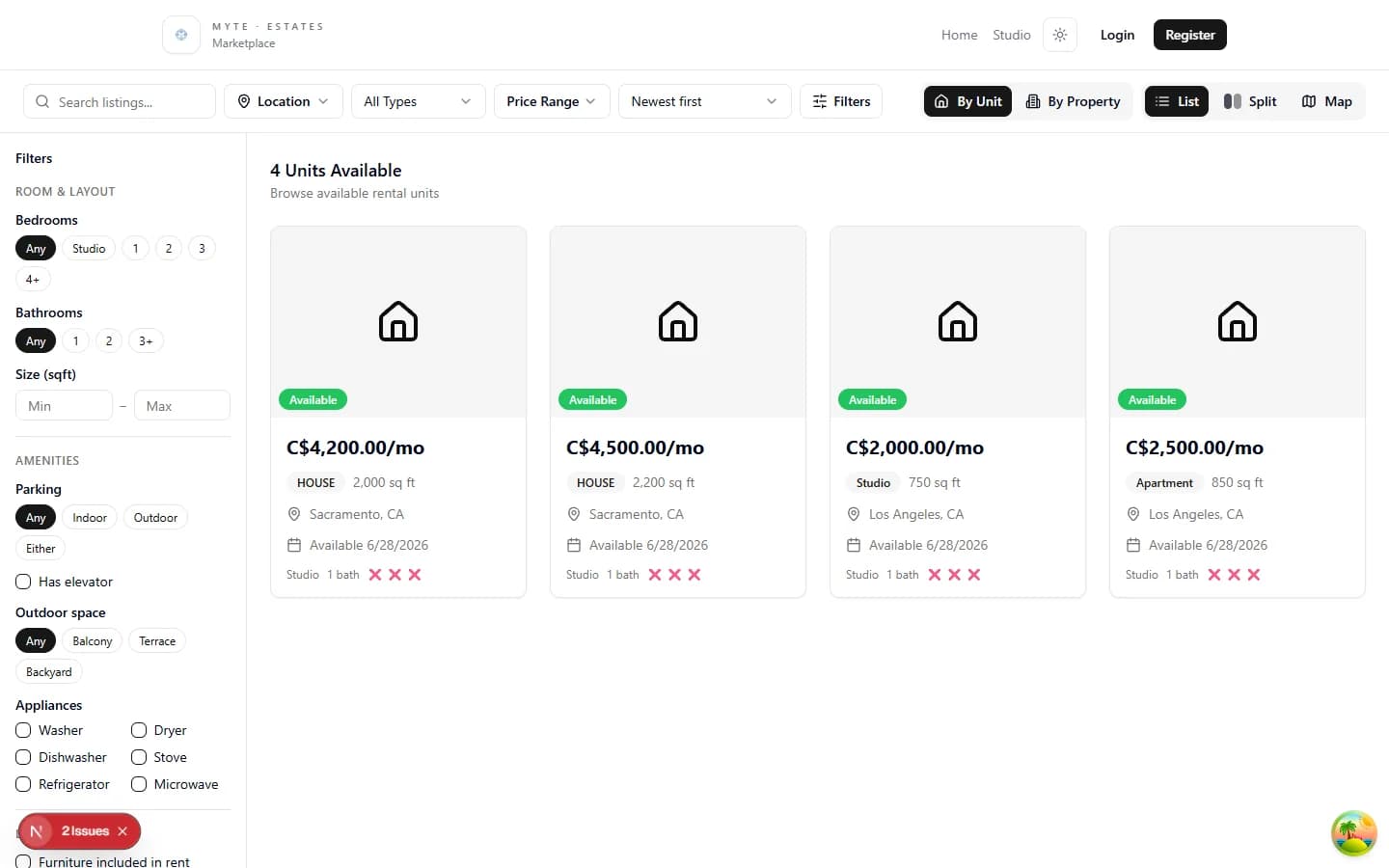The width and height of the screenshot is (1389, 868).
Task: Click the house placeholder icon on the C$4,200.00 card
Action: pos(398,321)
